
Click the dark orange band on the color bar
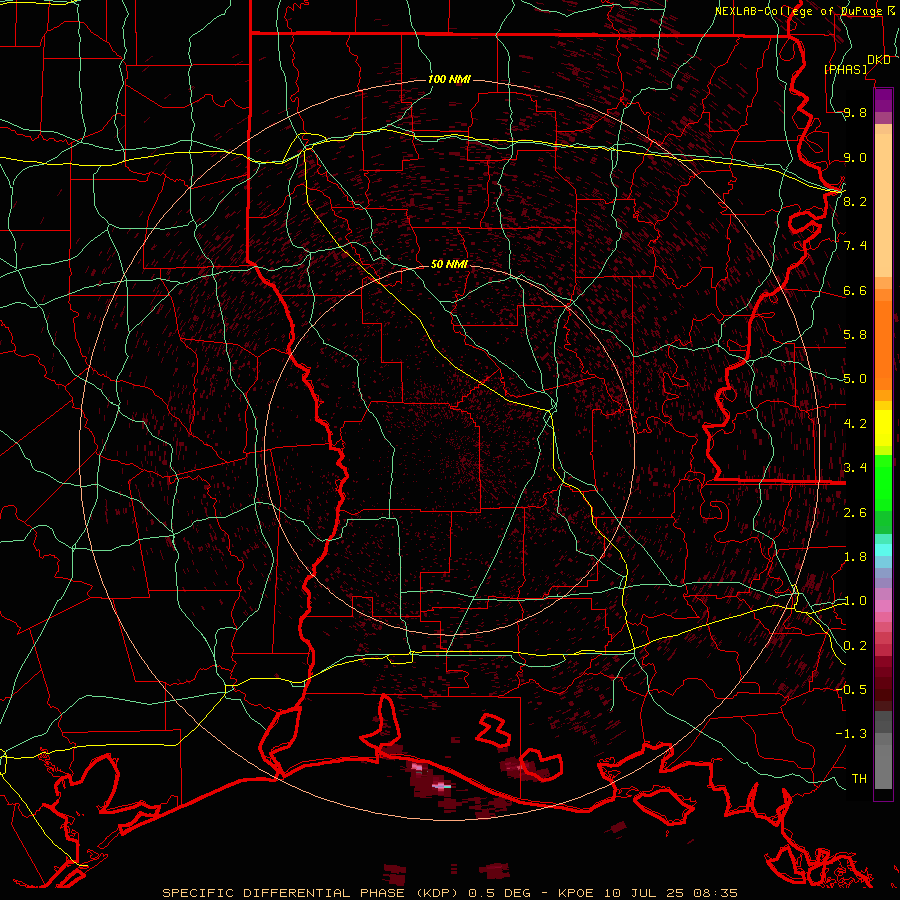[883, 344]
